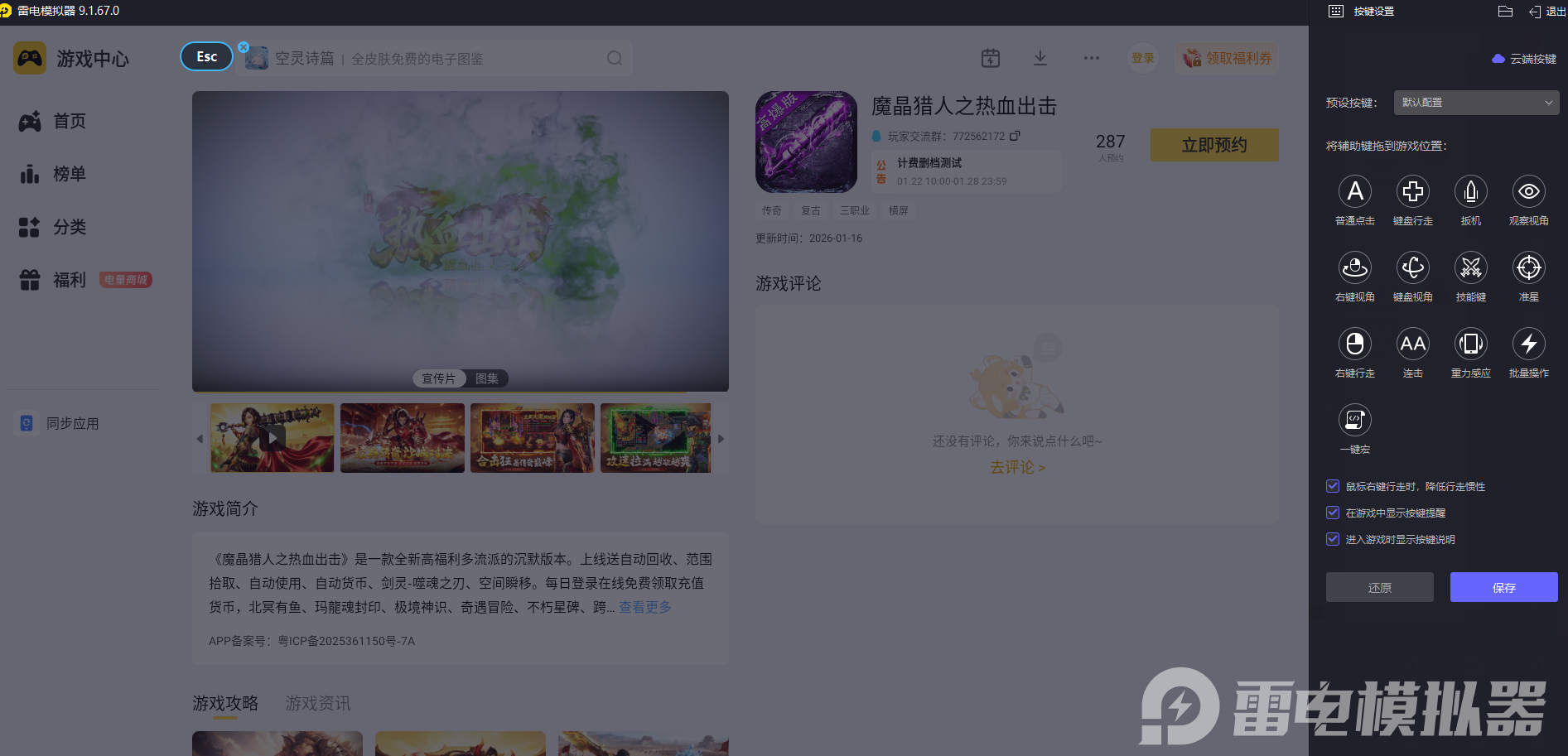Image resolution: width=1568 pixels, height=756 pixels.
Task: Open the ellipsis more-options menu
Action: coord(1091,58)
